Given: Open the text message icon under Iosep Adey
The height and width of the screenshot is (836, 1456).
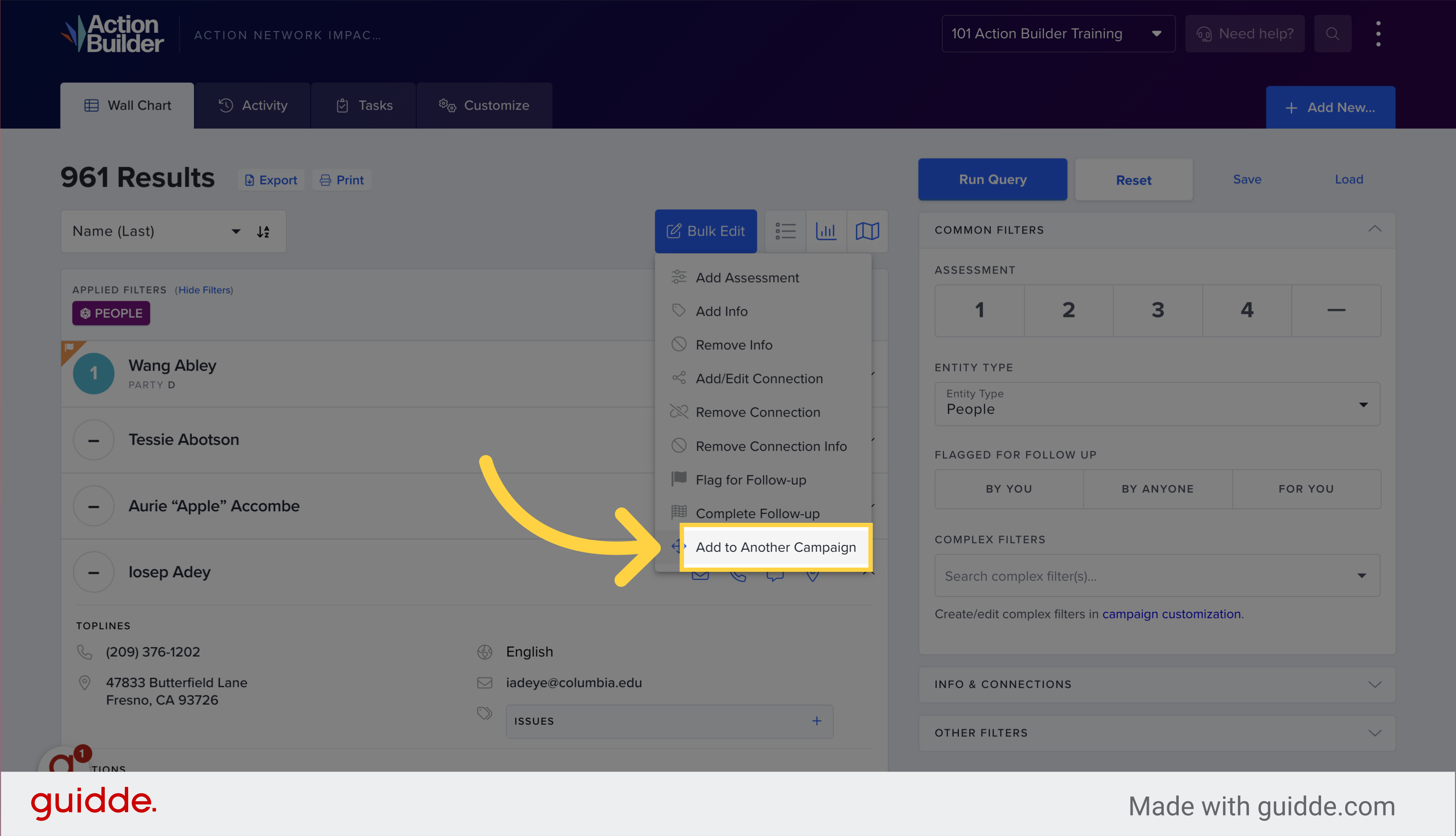Looking at the screenshot, I should pyautogui.click(x=775, y=575).
